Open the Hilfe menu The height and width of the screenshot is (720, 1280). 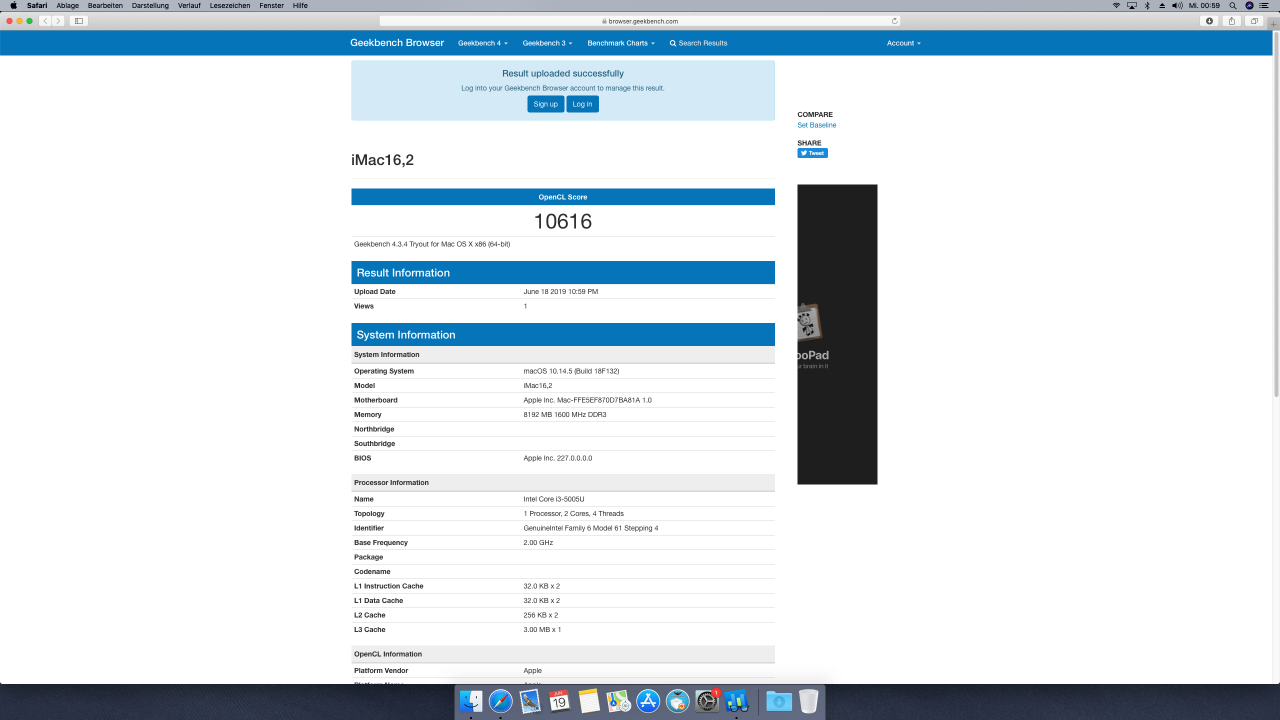pyautogui.click(x=300, y=5)
